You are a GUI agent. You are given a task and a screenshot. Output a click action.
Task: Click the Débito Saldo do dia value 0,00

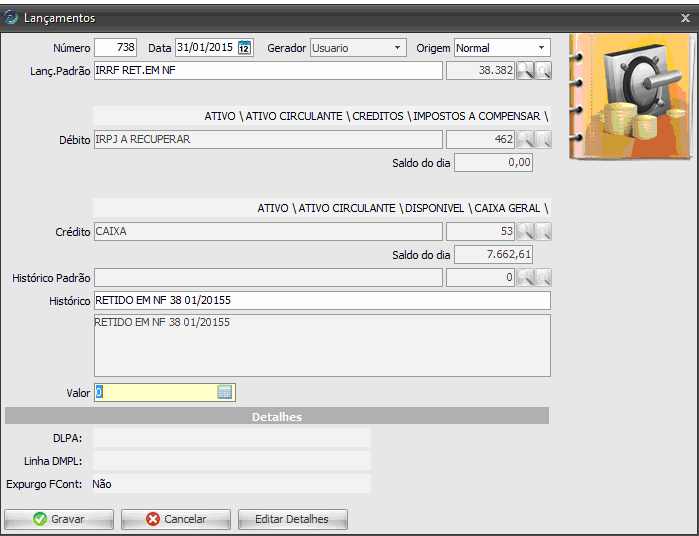coord(493,162)
